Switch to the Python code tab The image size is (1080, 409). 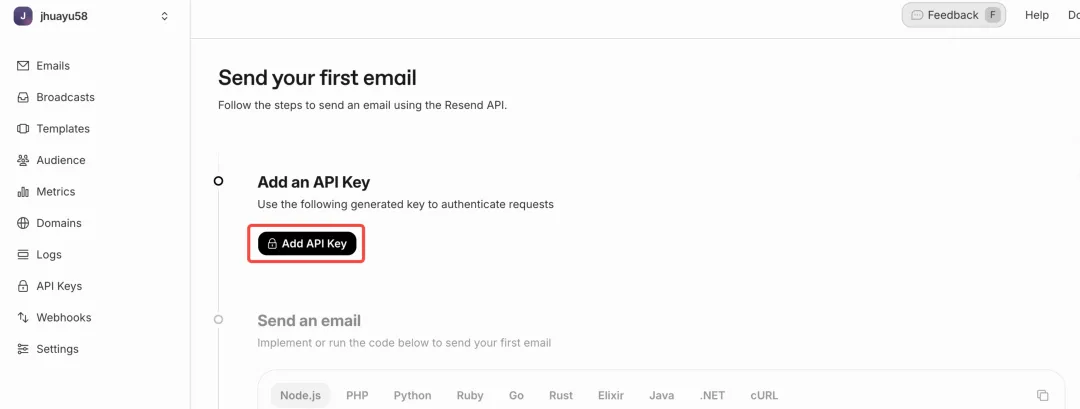413,395
